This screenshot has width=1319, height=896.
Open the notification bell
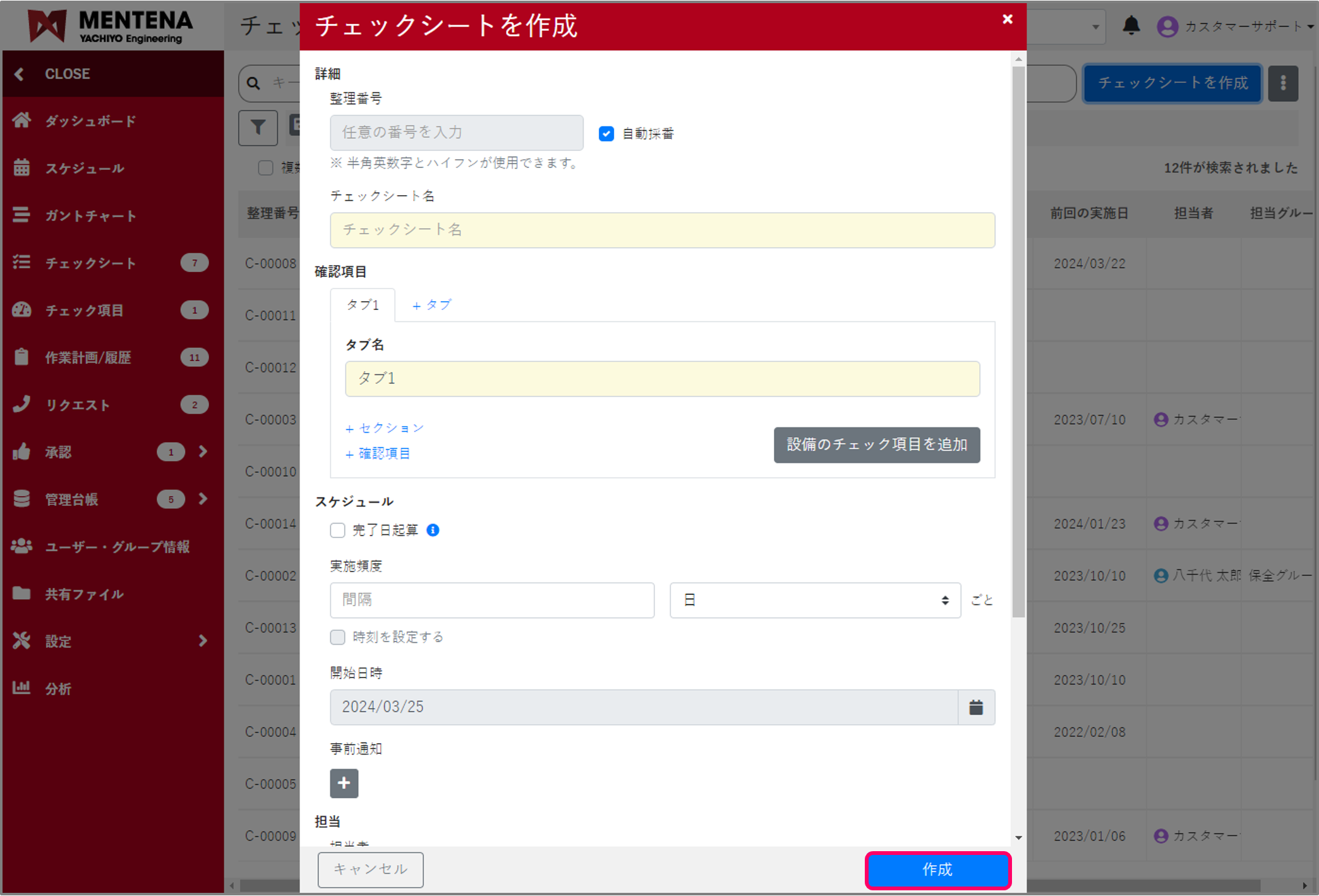(1131, 26)
